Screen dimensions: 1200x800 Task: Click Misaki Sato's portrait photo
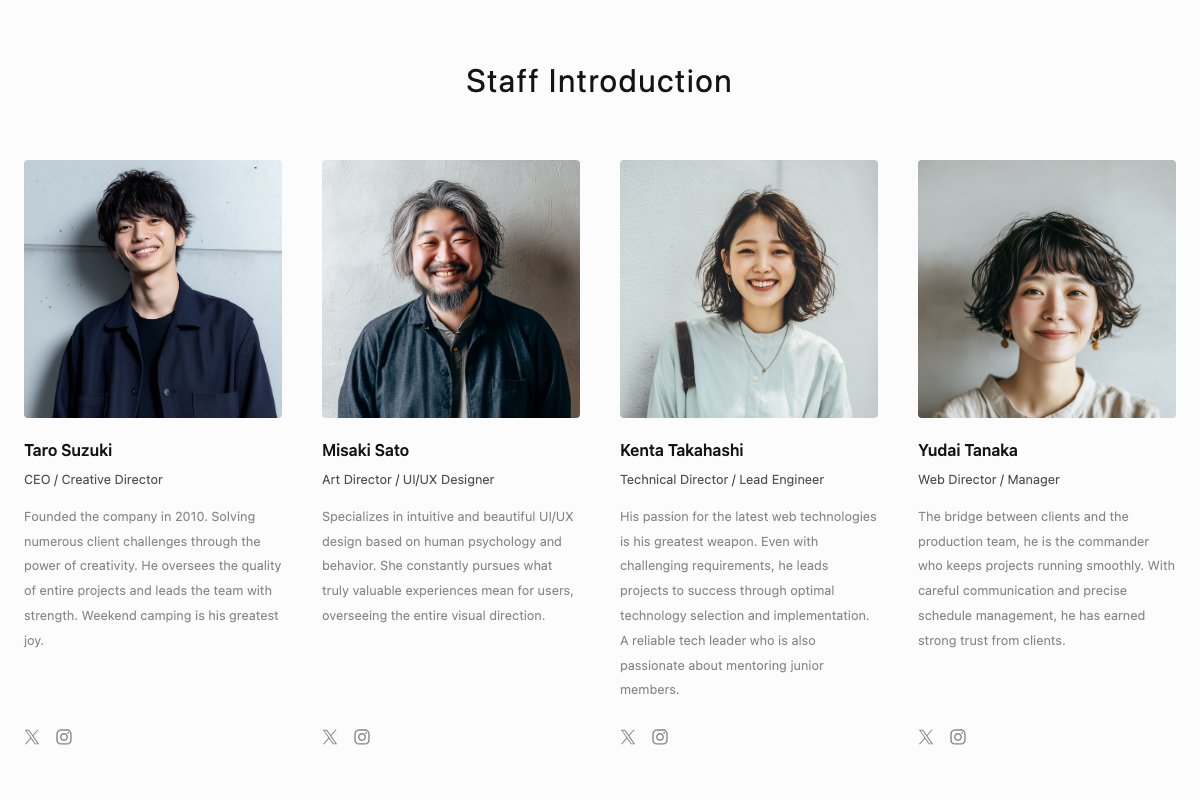coord(451,289)
